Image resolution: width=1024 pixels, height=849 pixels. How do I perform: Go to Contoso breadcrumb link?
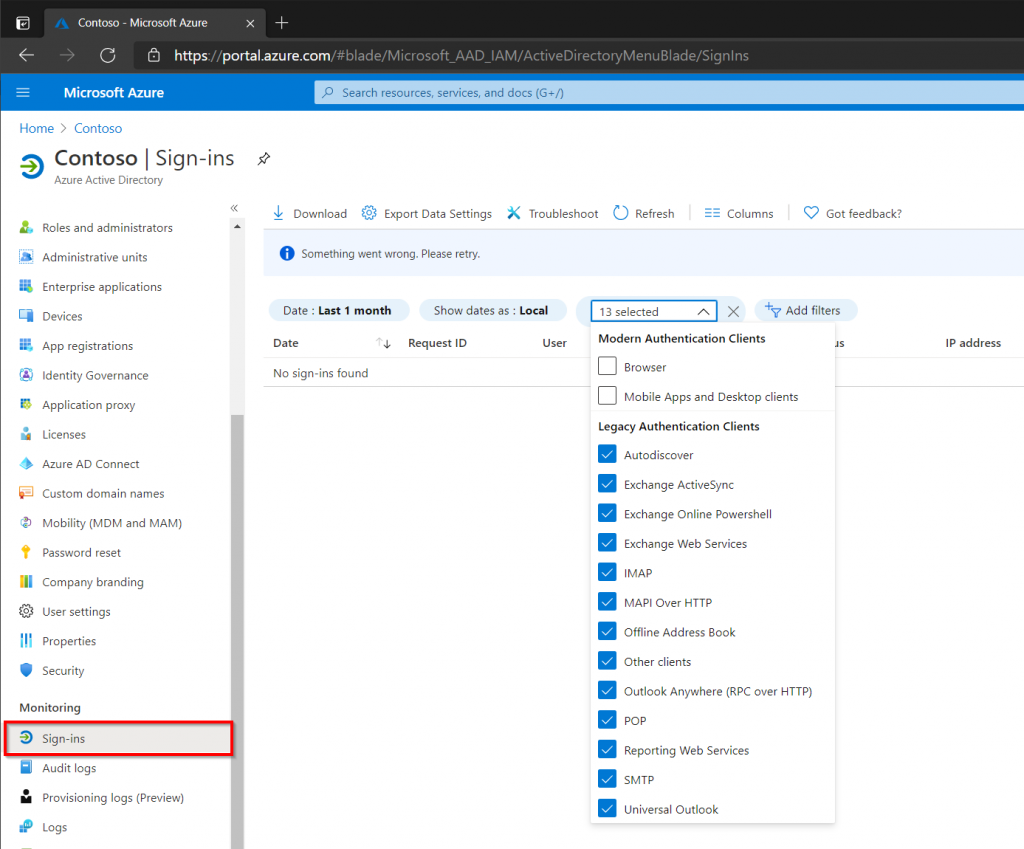point(98,128)
